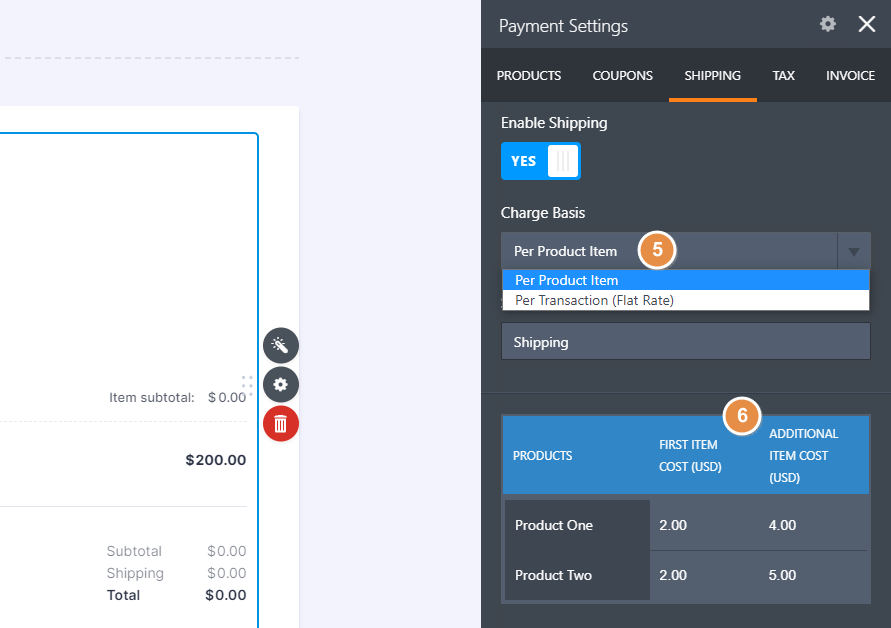The image size is (891, 628).
Task: Switch to the Products tab
Action: pos(529,76)
